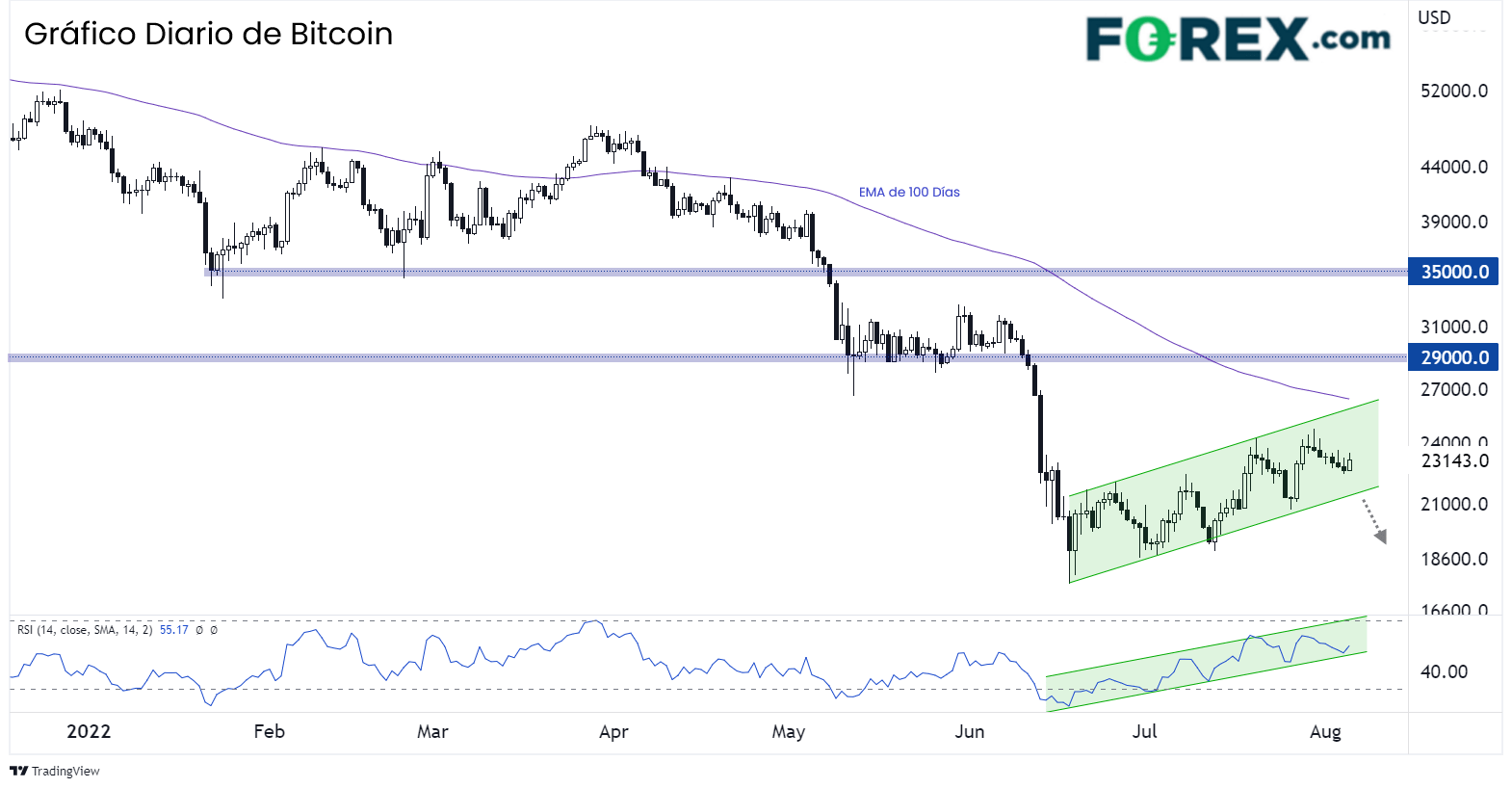Click the 27000.0 price axis label
The image size is (1512, 788).
pyautogui.click(x=1454, y=389)
